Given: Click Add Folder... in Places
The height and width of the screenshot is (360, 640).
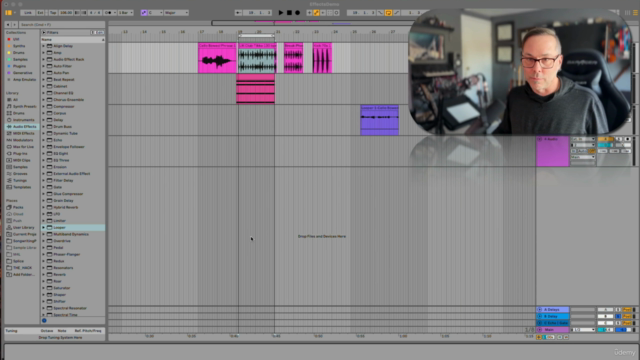Looking at the screenshot, I should click(24, 275).
